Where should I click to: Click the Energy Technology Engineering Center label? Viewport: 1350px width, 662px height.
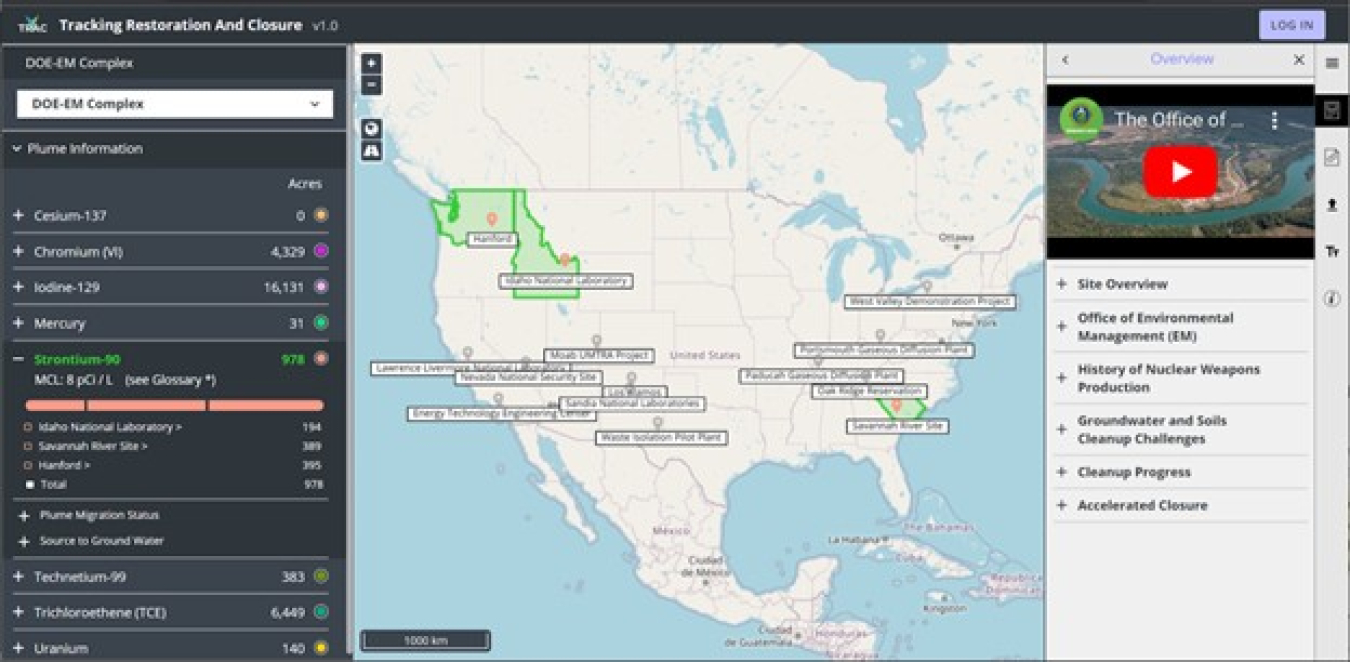click(x=501, y=413)
